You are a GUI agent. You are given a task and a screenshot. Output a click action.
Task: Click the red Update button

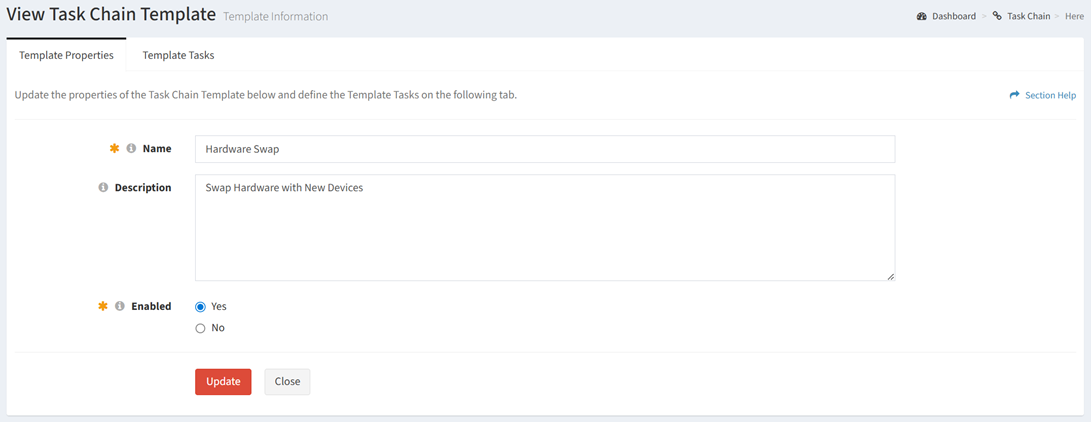[x=223, y=382]
